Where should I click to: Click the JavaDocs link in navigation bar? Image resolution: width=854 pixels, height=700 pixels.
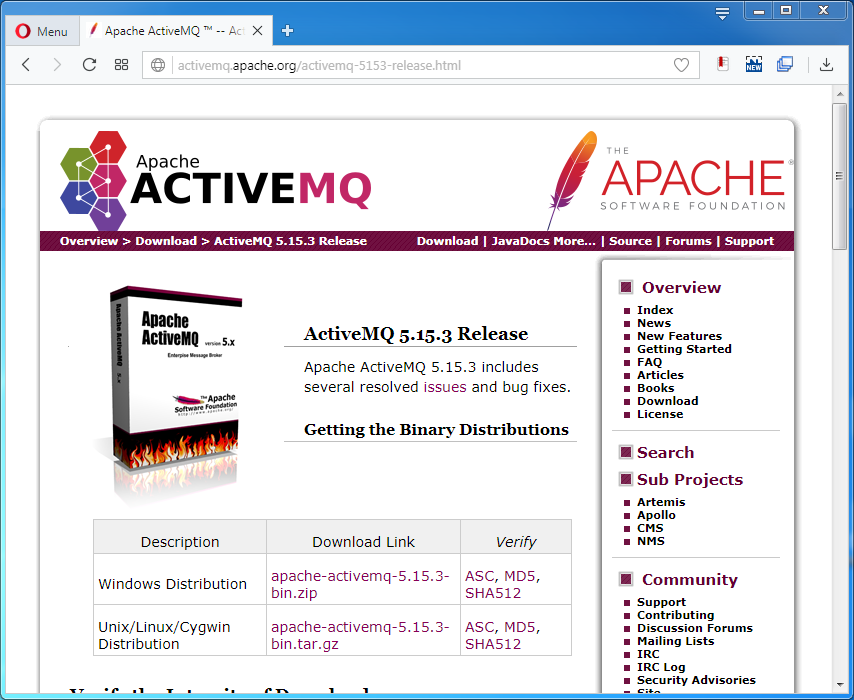tap(544, 241)
